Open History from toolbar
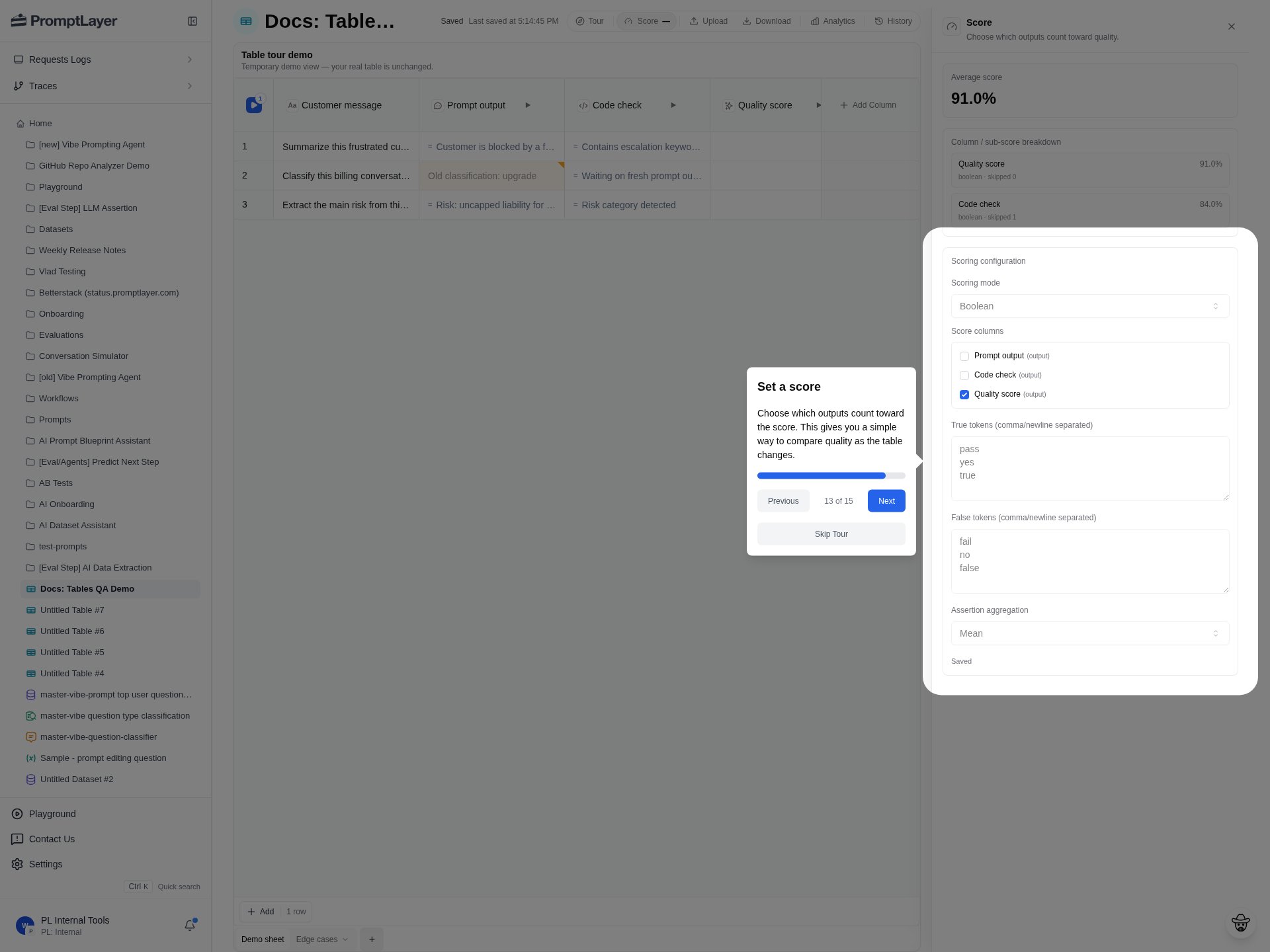The height and width of the screenshot is (952, 1270). [x=893, y=21]
